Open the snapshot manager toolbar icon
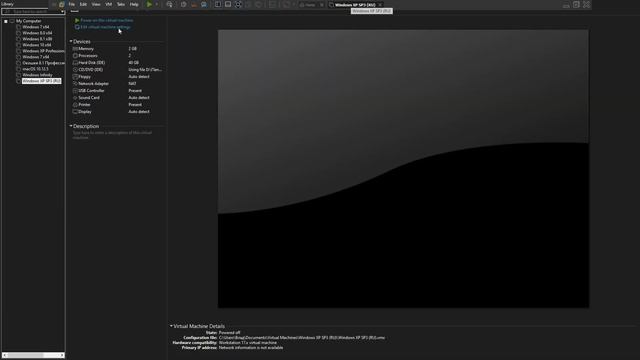This screenshot has width=640, height=360. tap(204, 4)
